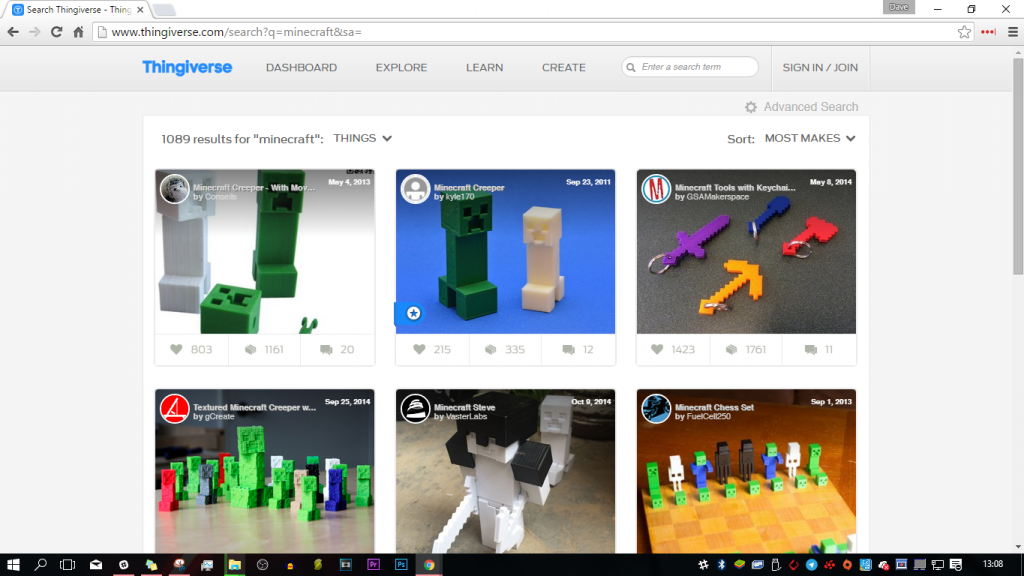This screenshot has width=1024, height=576.
Task: Open the red dots extension icon
Action: pos(988,32)
